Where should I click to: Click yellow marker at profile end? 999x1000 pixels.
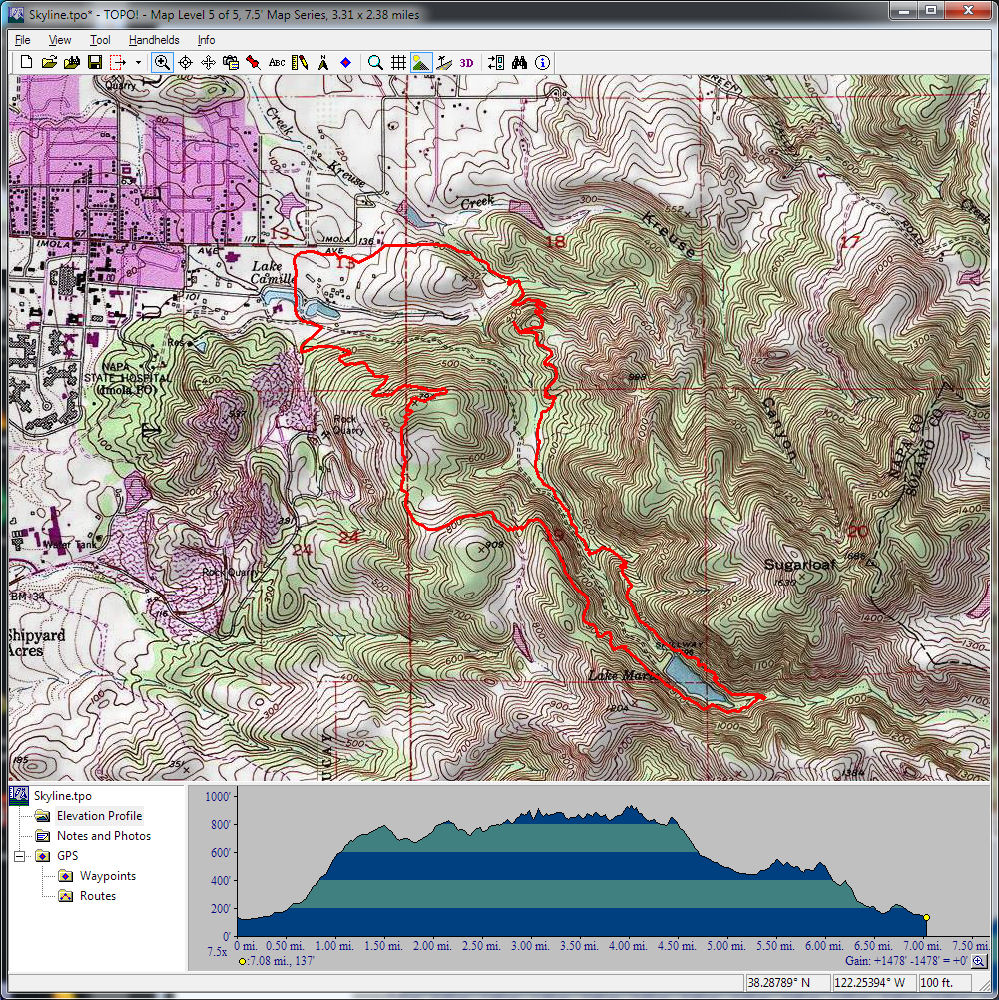pos(926,917)
